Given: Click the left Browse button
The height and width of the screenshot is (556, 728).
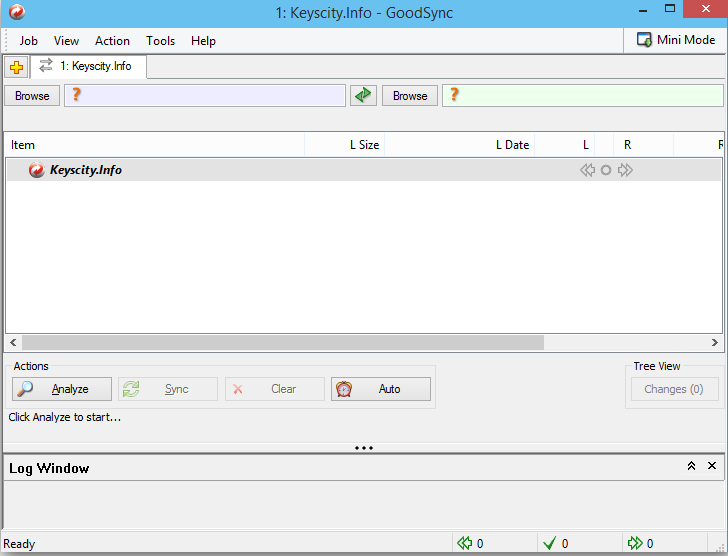Looking at the screenshot, I should pyautogui.click(x=32, y=96).
